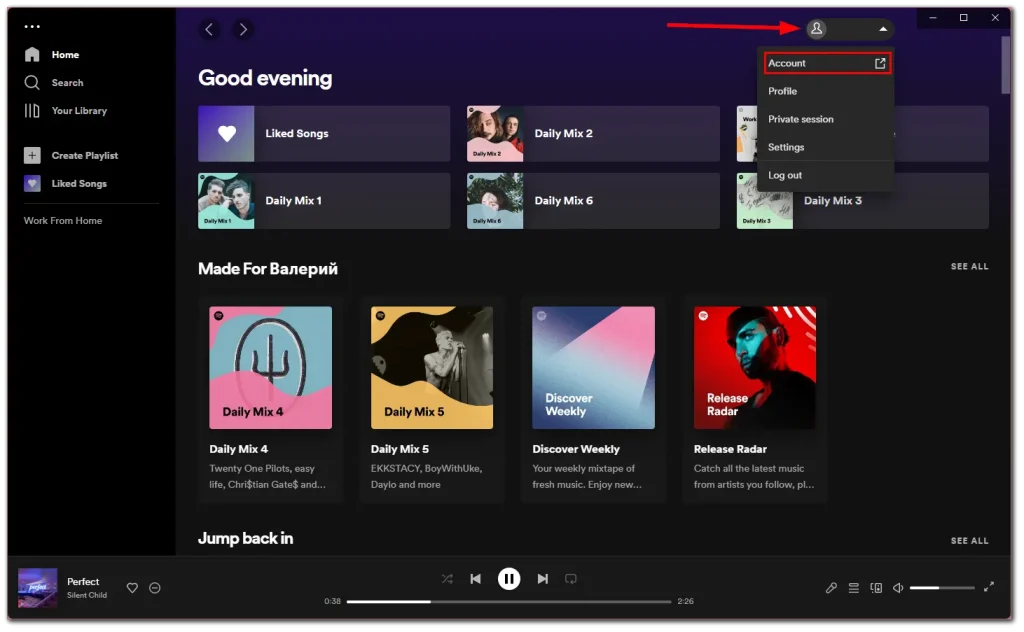Navigate forward with the right arrow
This screenshot has height=632, width=1024.
coord(243,29)
